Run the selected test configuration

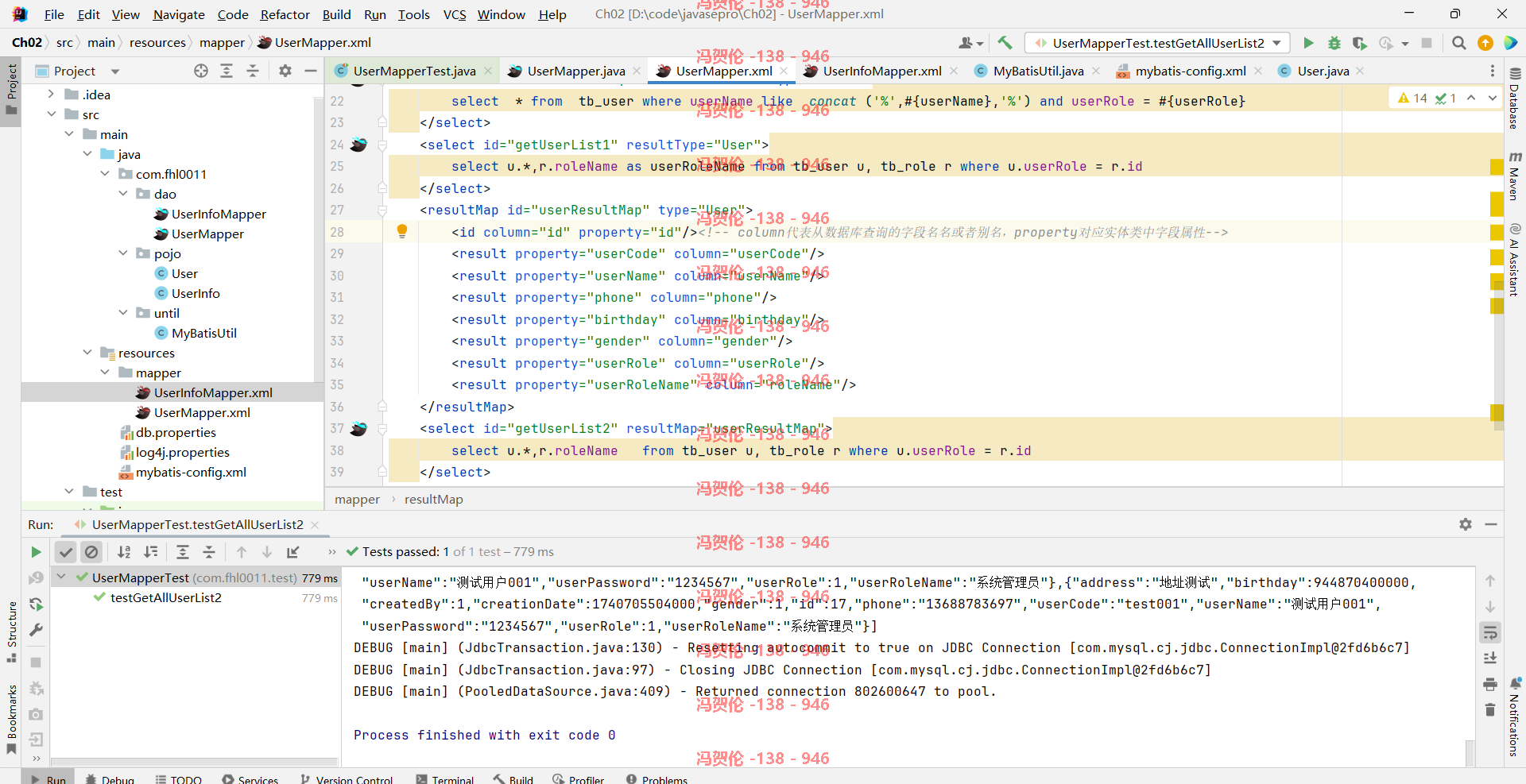1308,43
